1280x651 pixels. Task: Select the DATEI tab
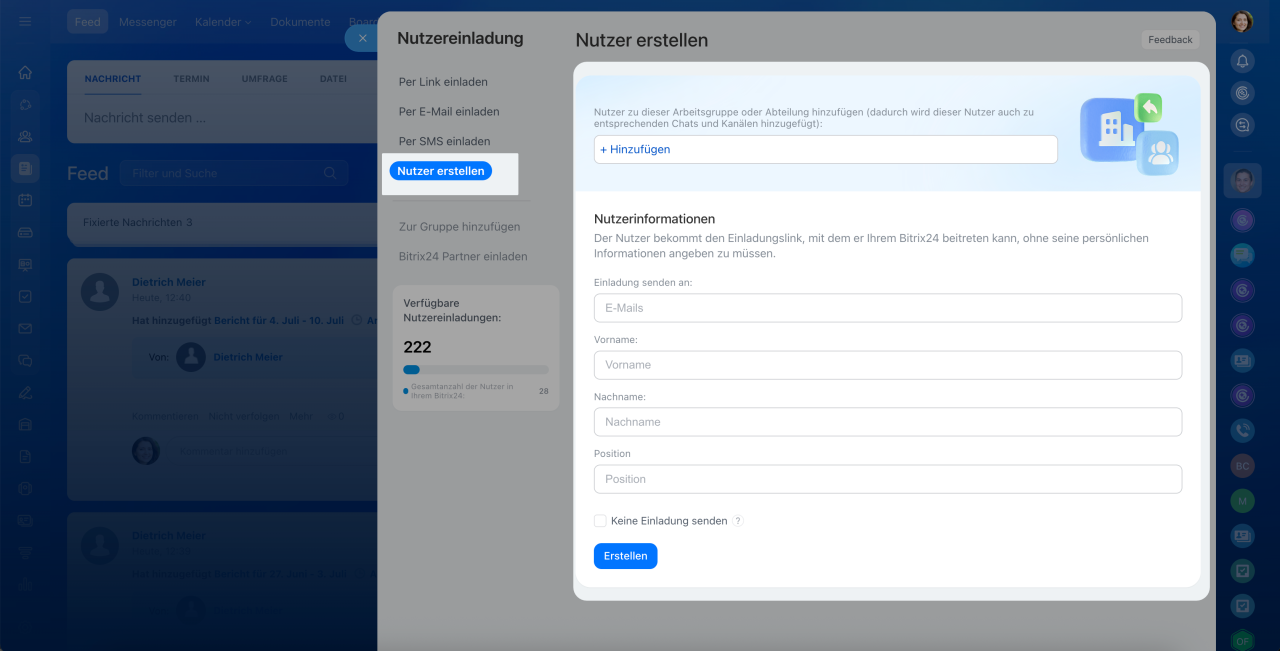click(333, 79)
